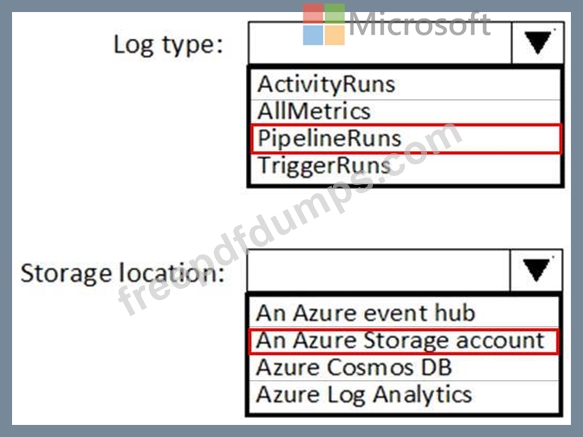Click the Microsoft four-square logo
583x437 pixels.
click(324, 24)
